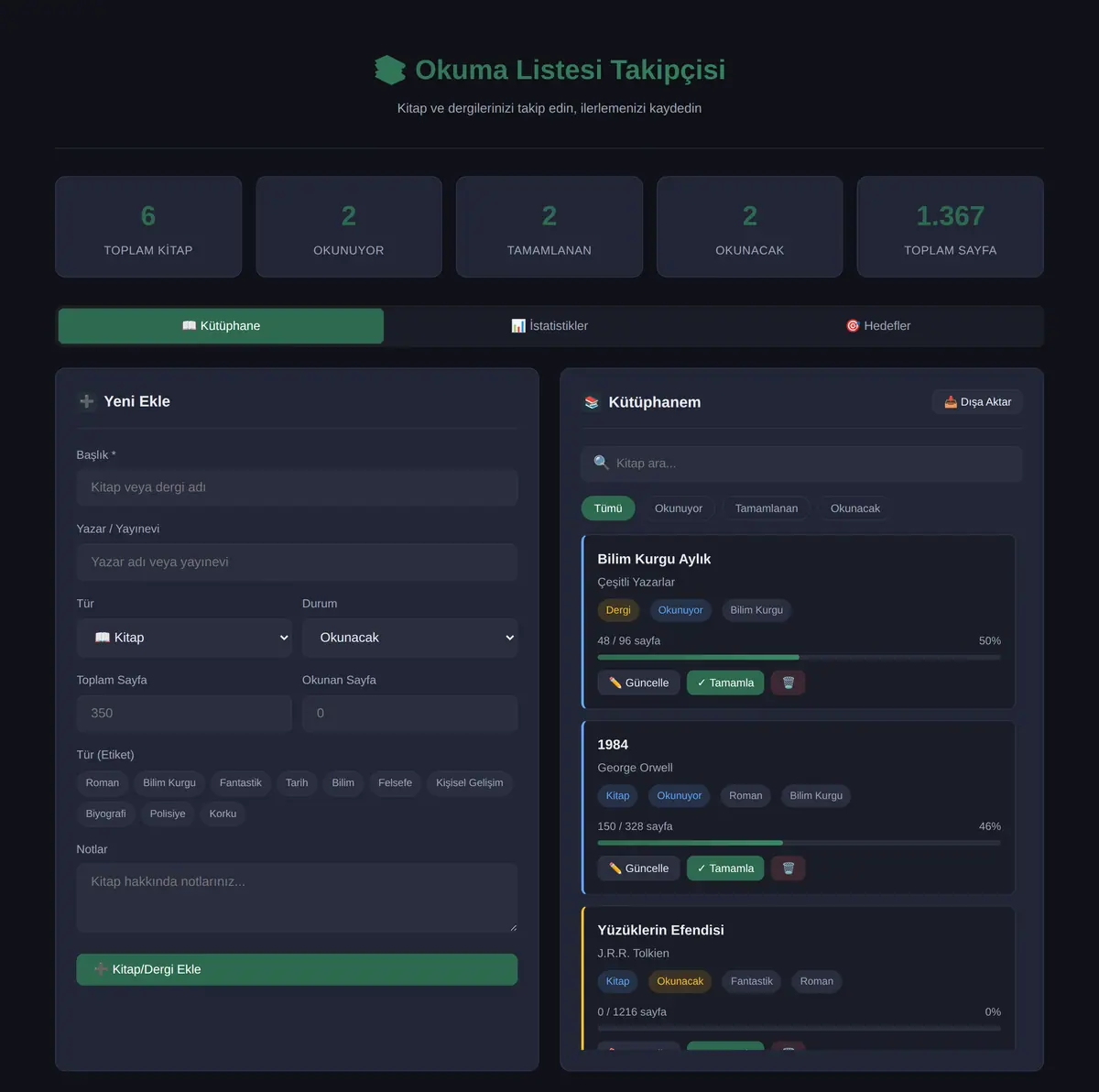The height and width of the screenshot is (1092, 1099).
Task: Filter library by Tamamlanan status
Action: pos(767,508)
